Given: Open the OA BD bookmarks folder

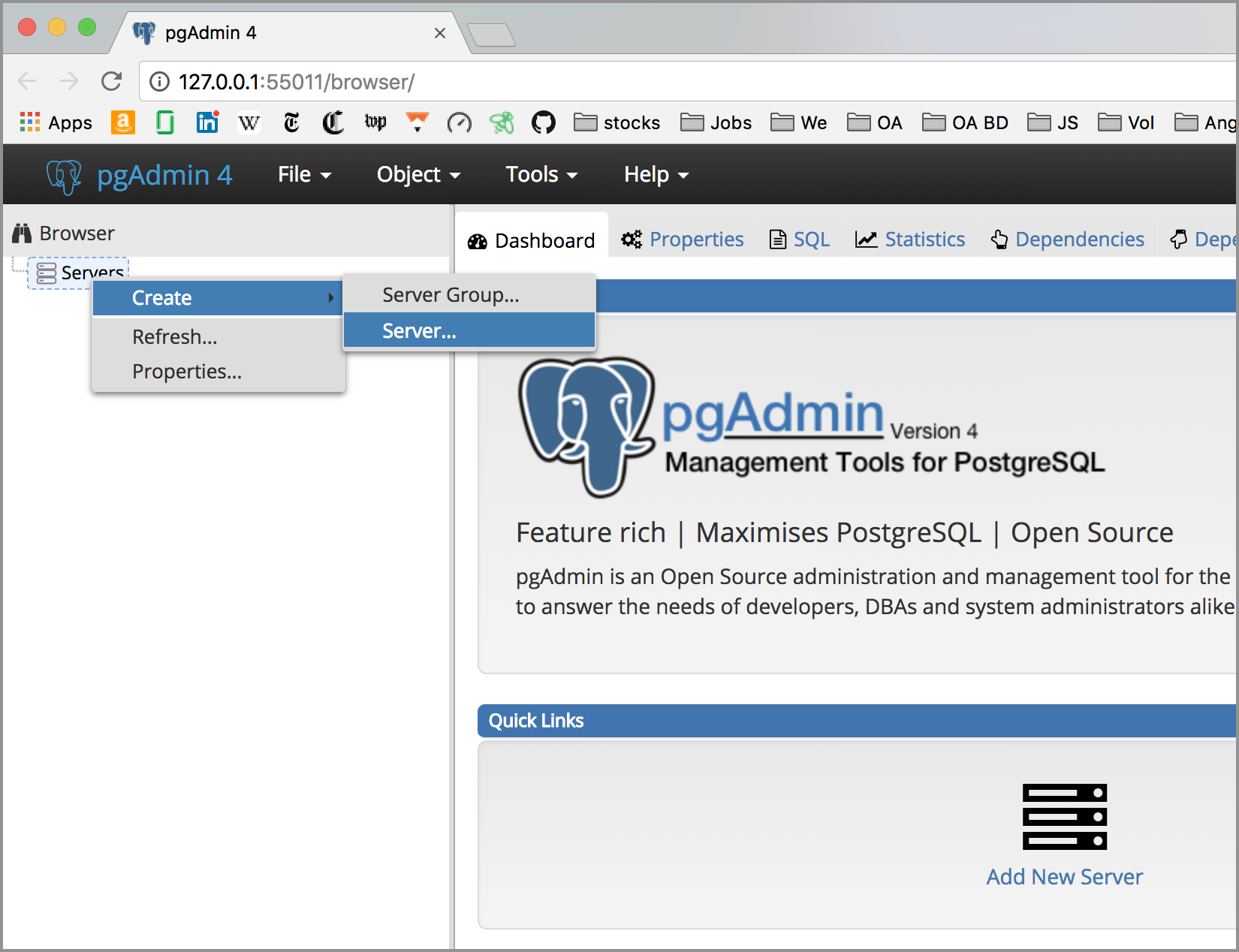Looking at the screenshot, I should coord(965,122).
